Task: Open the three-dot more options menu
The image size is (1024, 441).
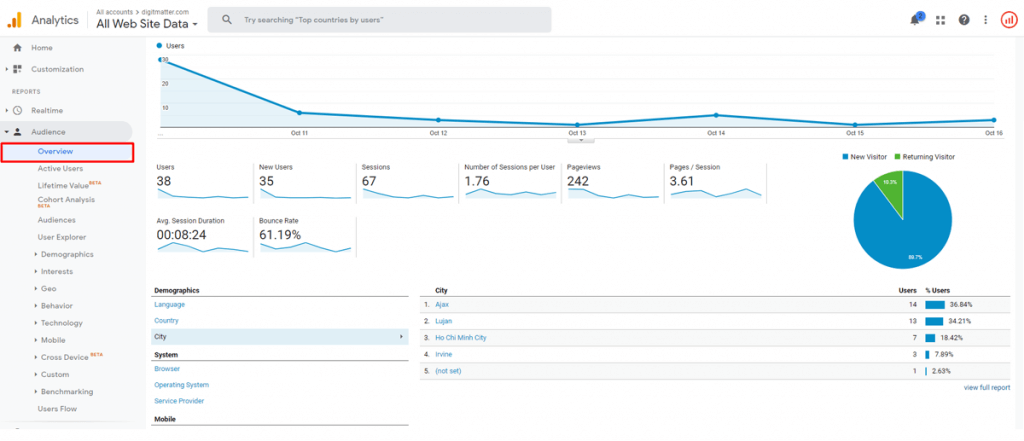Action: point(986,20)
